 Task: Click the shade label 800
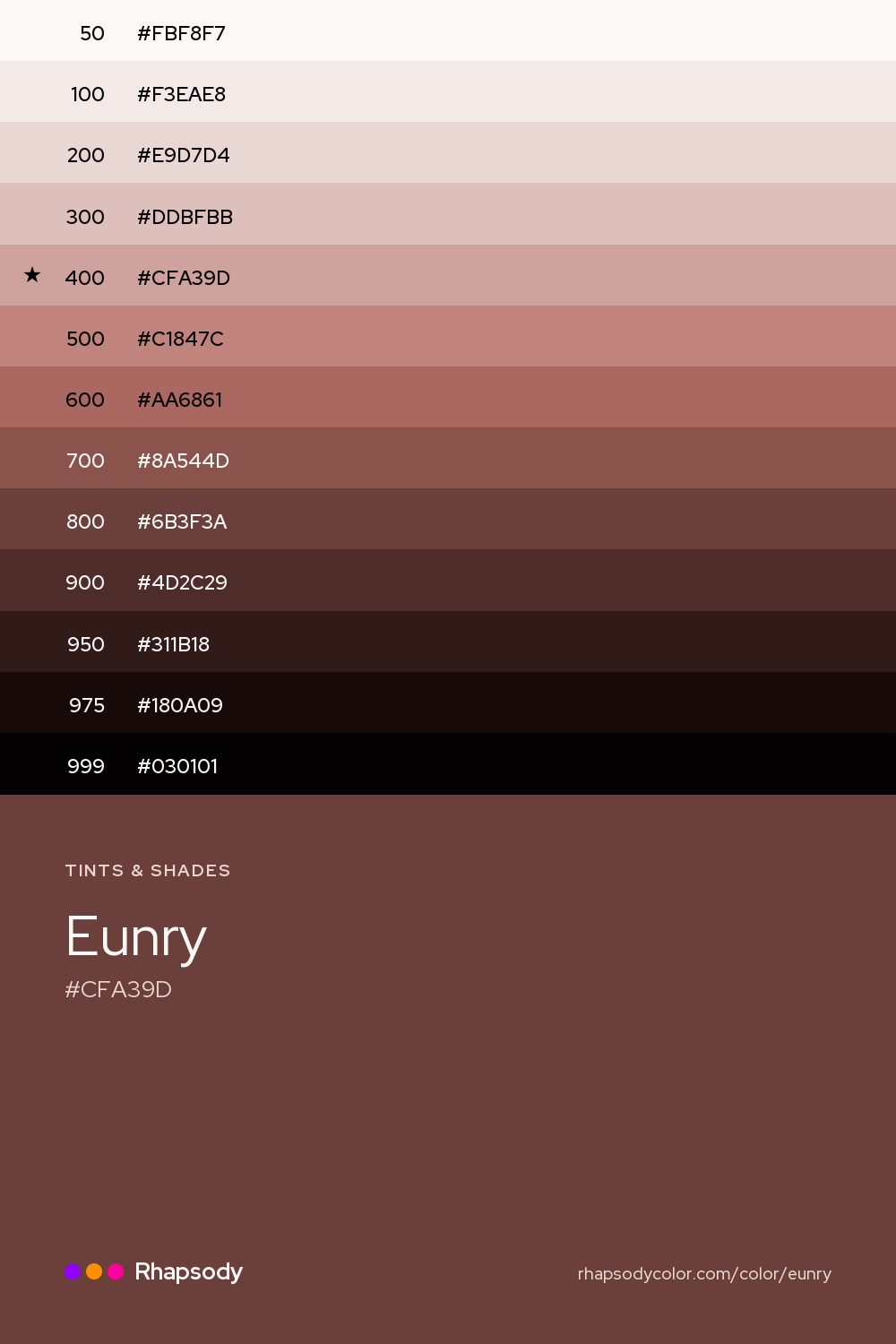86,521
